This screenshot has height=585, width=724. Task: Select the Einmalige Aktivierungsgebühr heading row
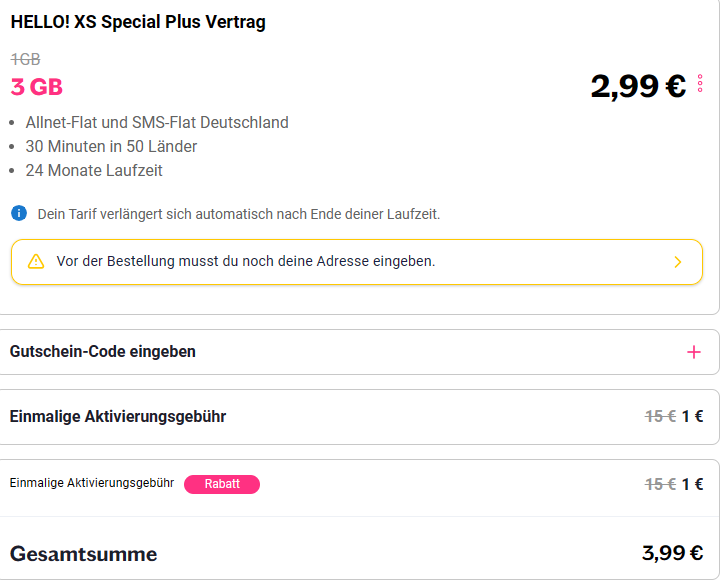359,417
